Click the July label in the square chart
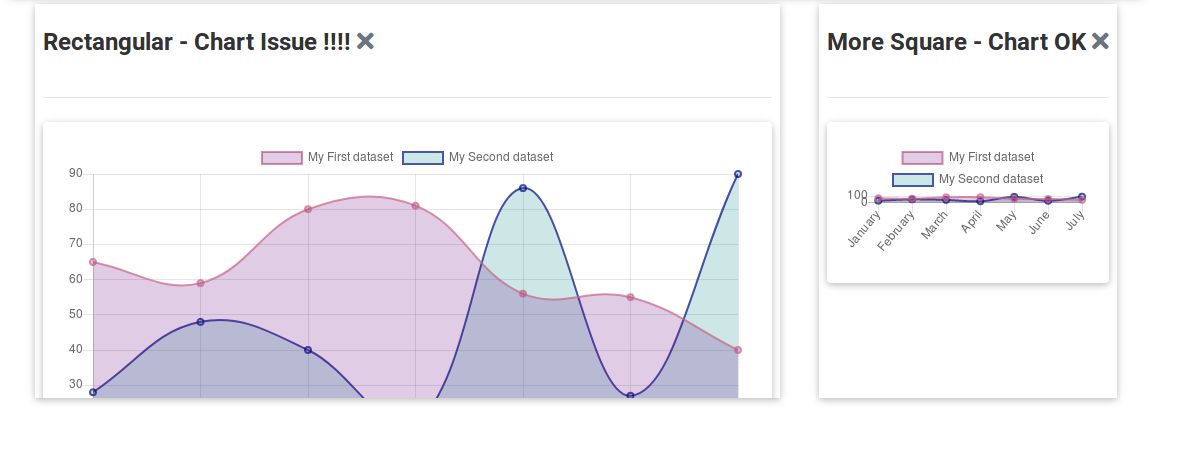 pos(1075,221)
